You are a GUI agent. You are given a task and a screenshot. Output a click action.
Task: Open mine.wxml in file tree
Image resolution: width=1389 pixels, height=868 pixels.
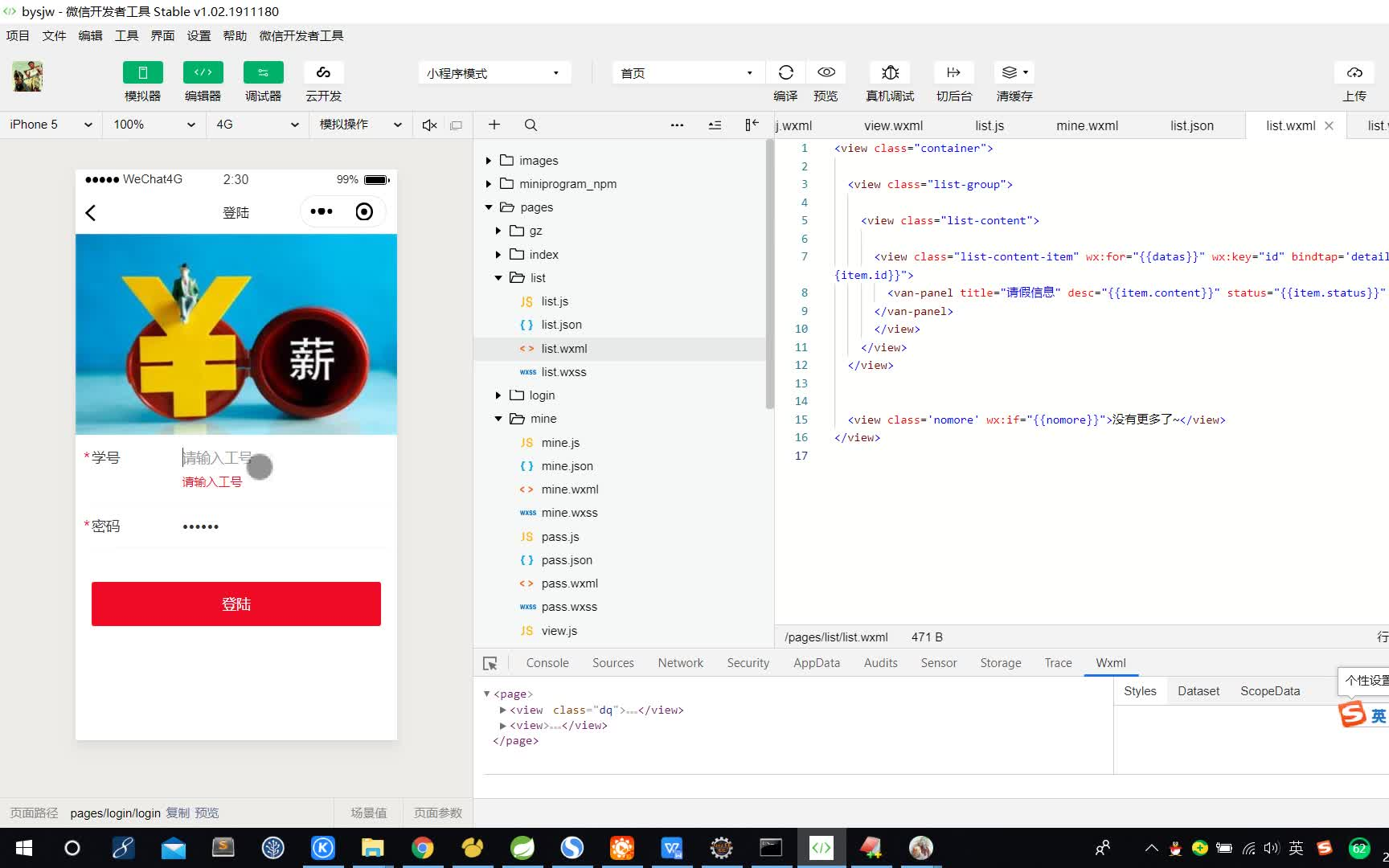tap(569, 489)
